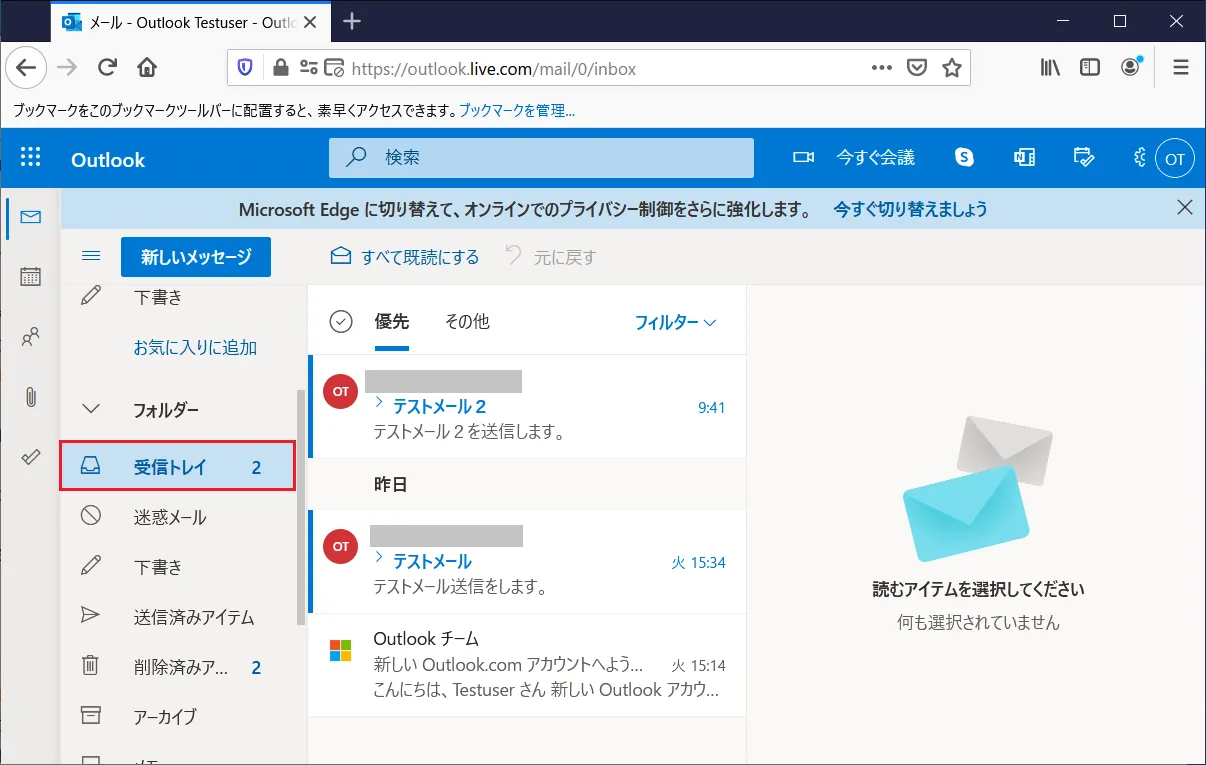Viewport: 1206px width, 765px height.
Task: Show tracking protection shield info
Action: click(246, 68)
